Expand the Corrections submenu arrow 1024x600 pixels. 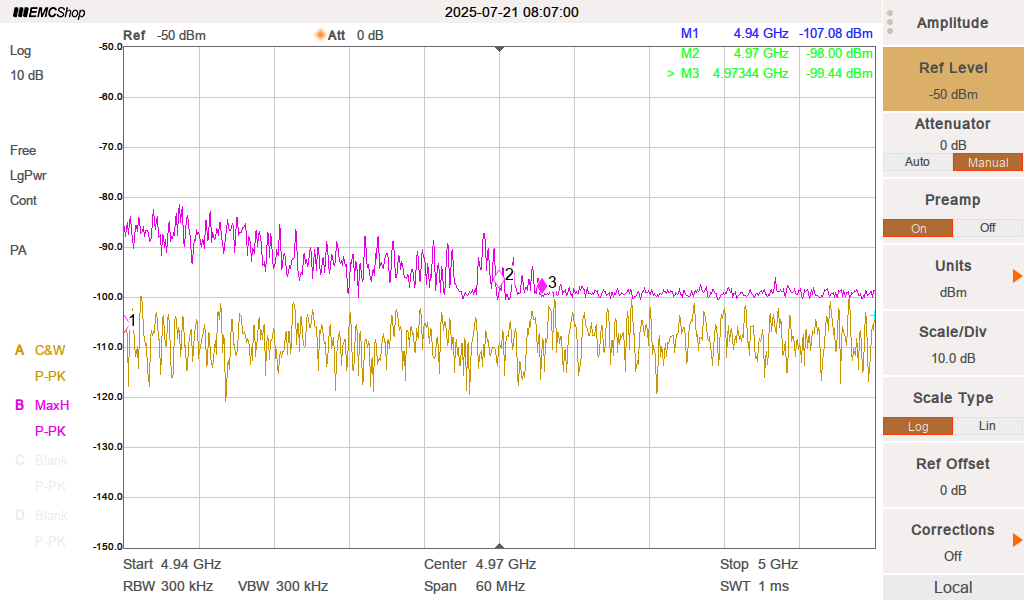[1017, 540]
